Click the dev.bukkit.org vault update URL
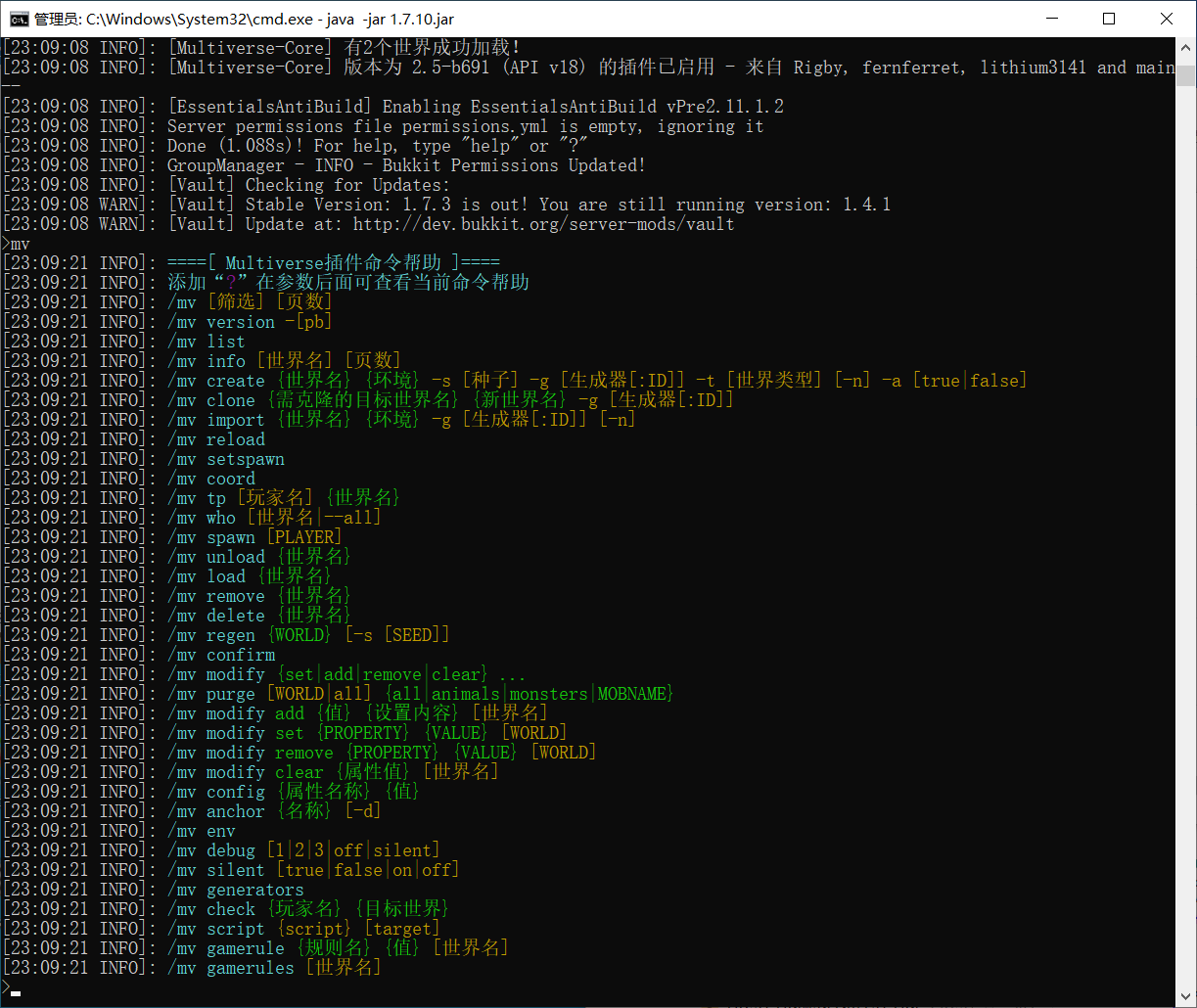Image resolution: width=1197 pixels, height=1008 pixels. pos(543,224)
